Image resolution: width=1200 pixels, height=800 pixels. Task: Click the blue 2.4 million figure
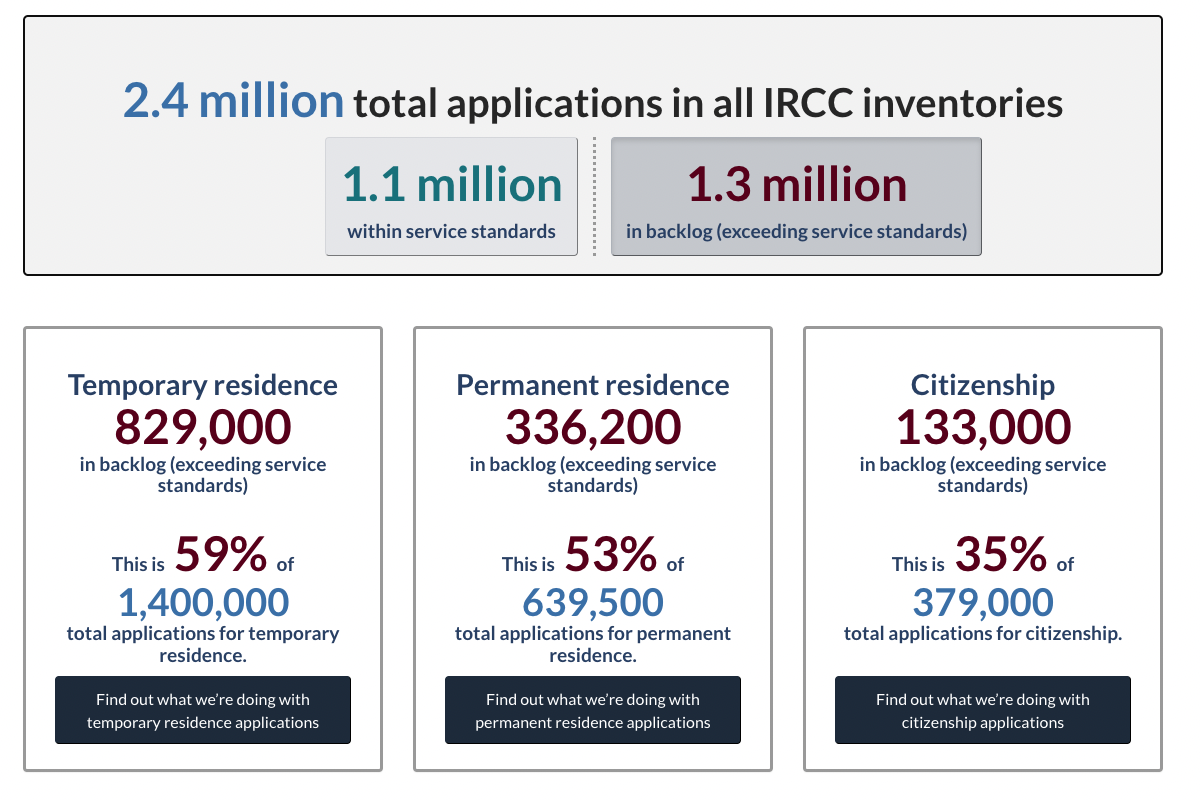(233, 101)
